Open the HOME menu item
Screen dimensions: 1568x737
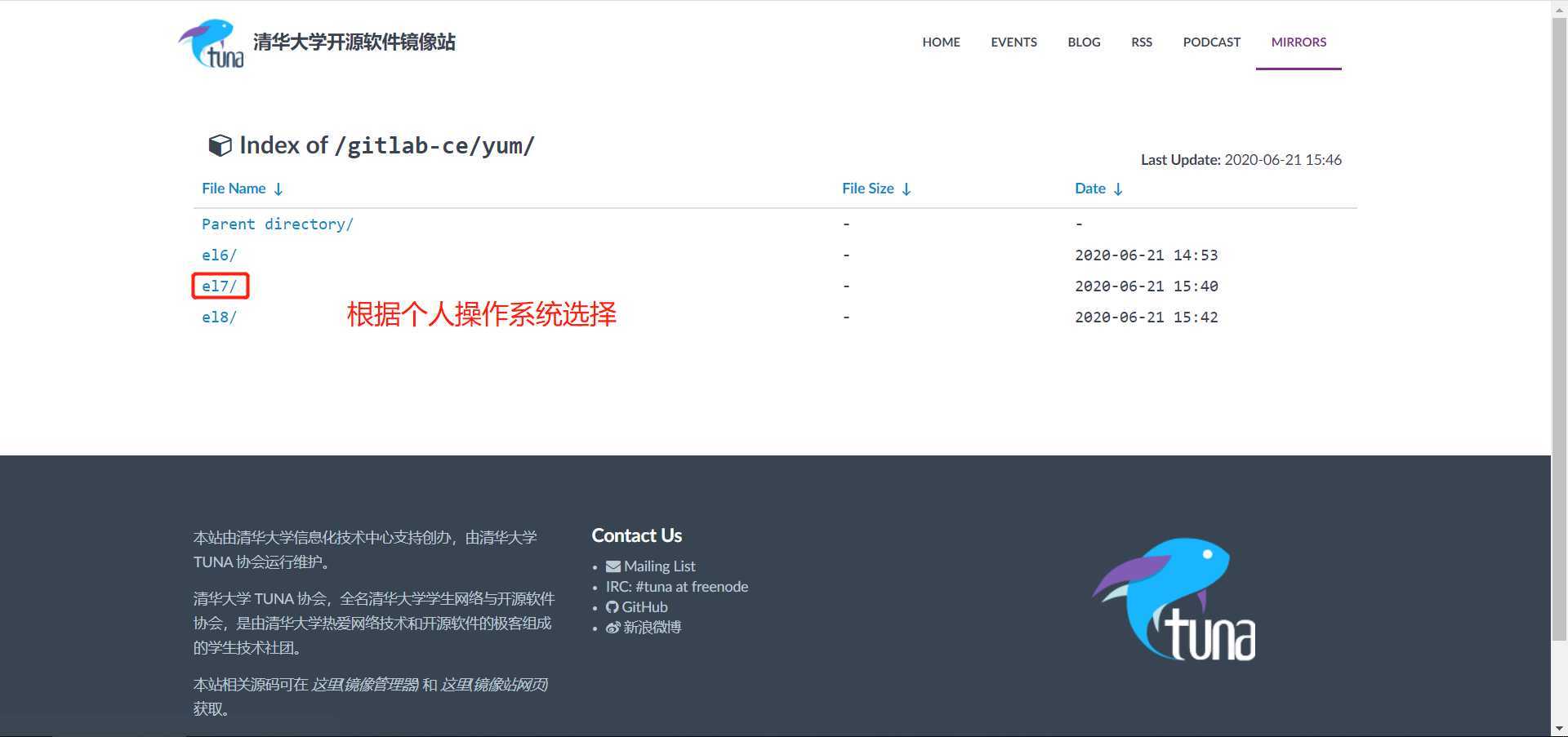tap(941, 42)
